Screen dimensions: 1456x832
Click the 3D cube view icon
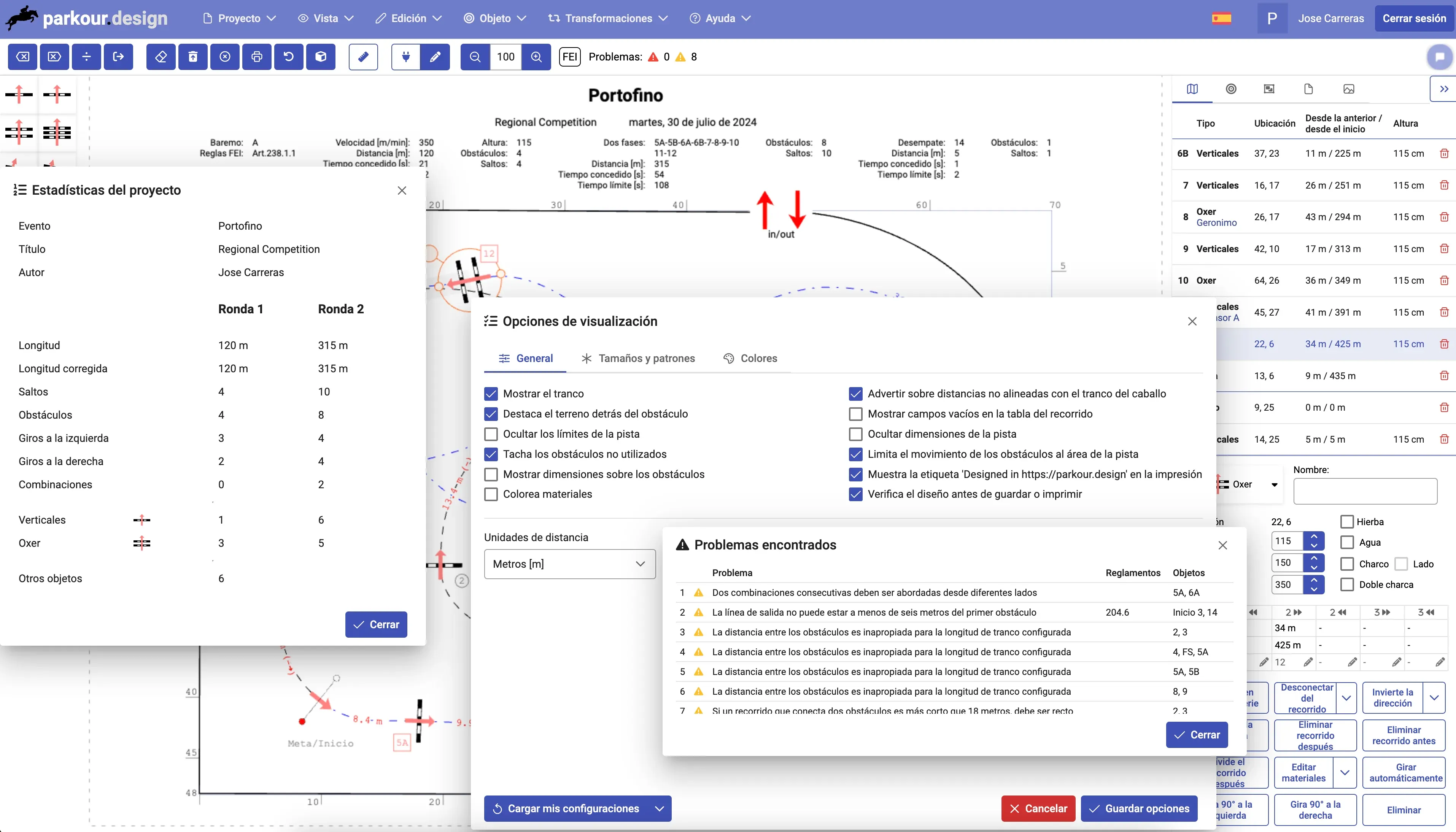coord(321,57)
